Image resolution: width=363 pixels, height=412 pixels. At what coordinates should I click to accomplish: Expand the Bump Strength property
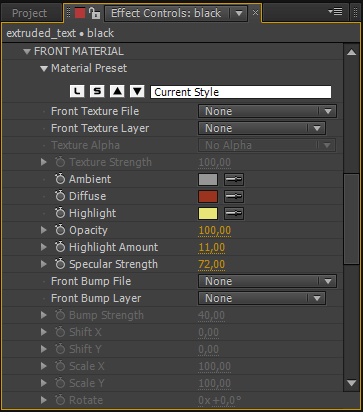tap(44, 315)
